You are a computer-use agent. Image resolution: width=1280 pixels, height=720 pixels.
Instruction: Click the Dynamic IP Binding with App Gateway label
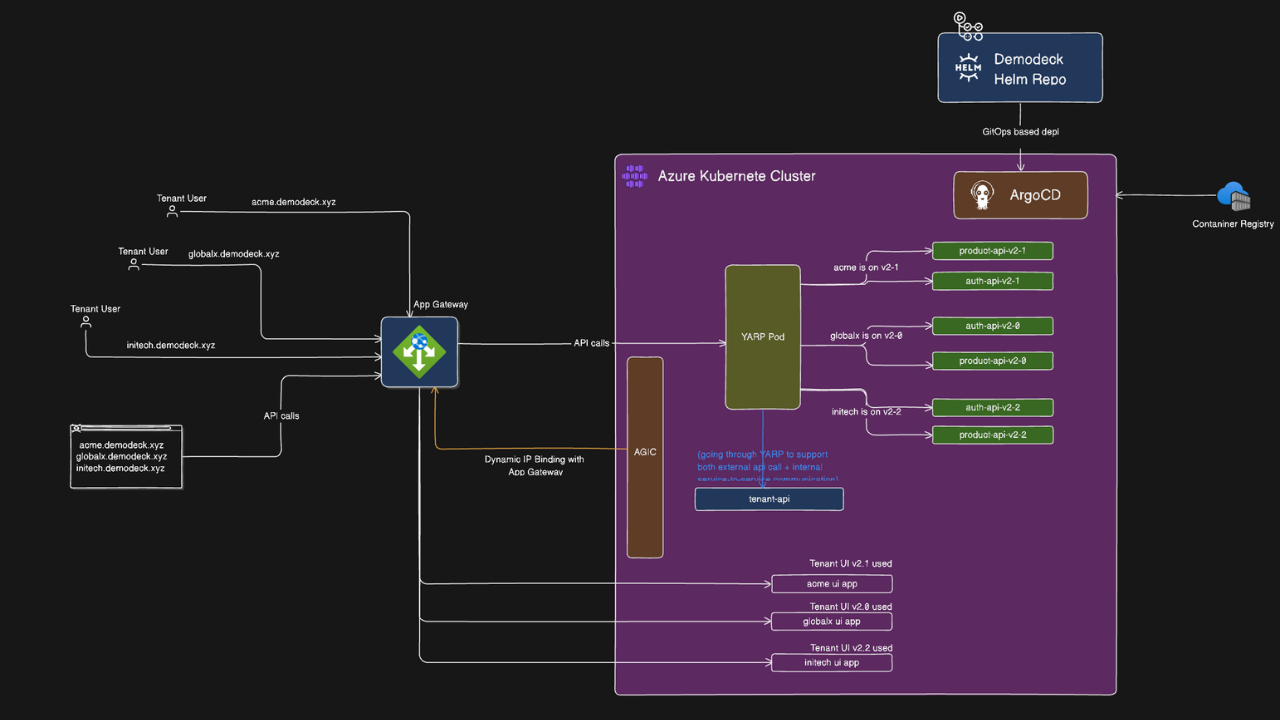coord(533,465)
